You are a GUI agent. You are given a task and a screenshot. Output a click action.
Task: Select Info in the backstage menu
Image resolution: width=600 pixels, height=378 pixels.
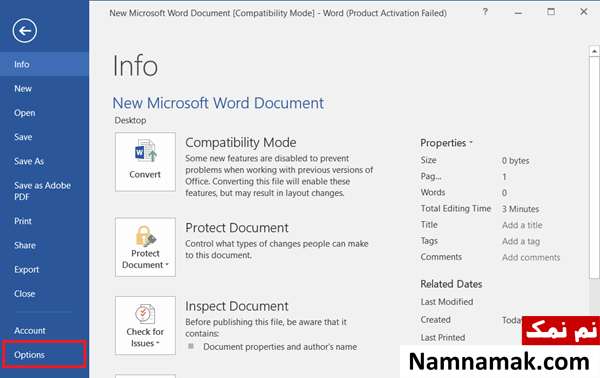click(44, 64)
